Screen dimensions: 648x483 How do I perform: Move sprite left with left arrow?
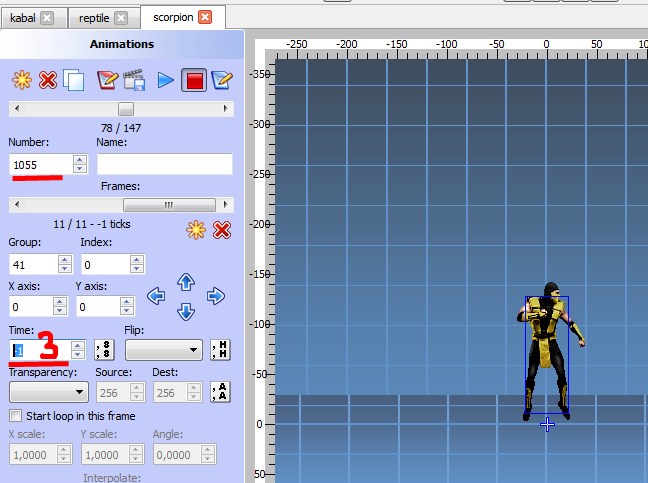coord(156,296)
